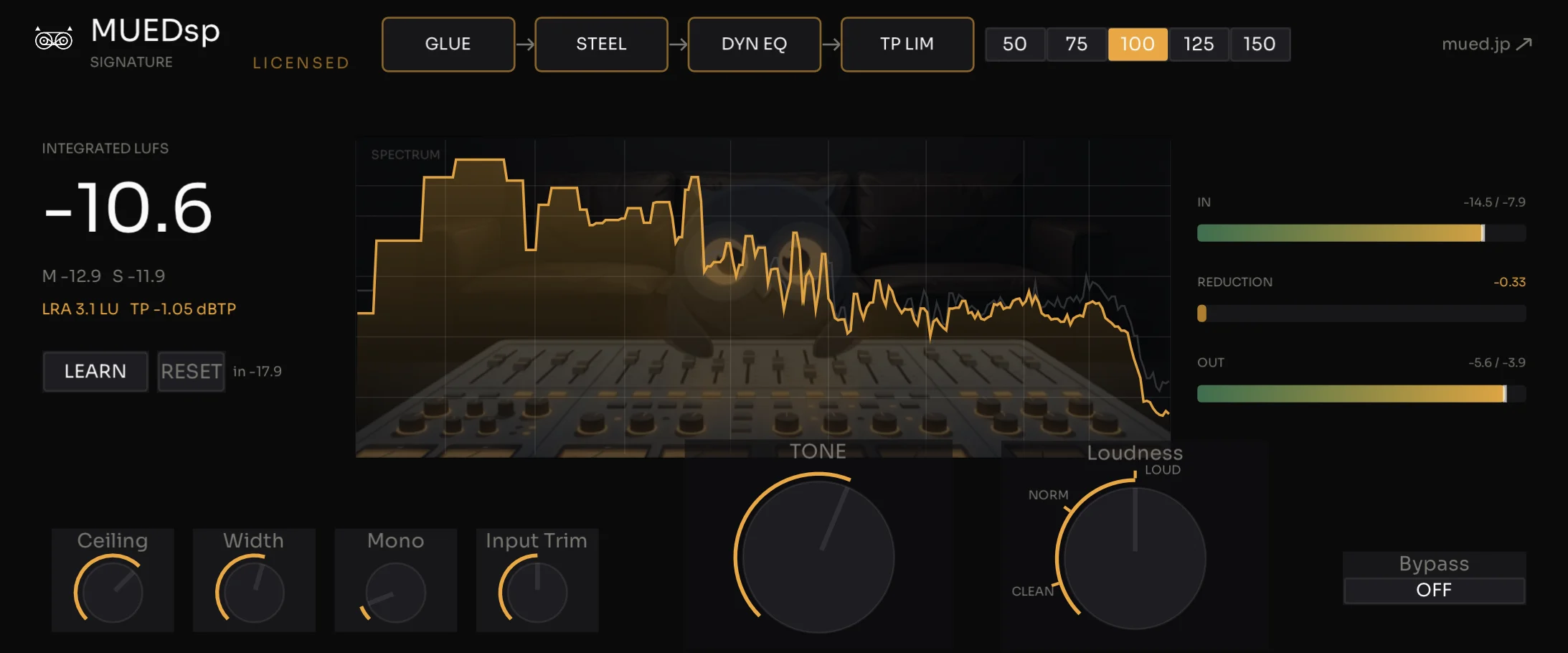Toggle the TP LIM module
Screen dimensions: 1568x653
(907, 44)
